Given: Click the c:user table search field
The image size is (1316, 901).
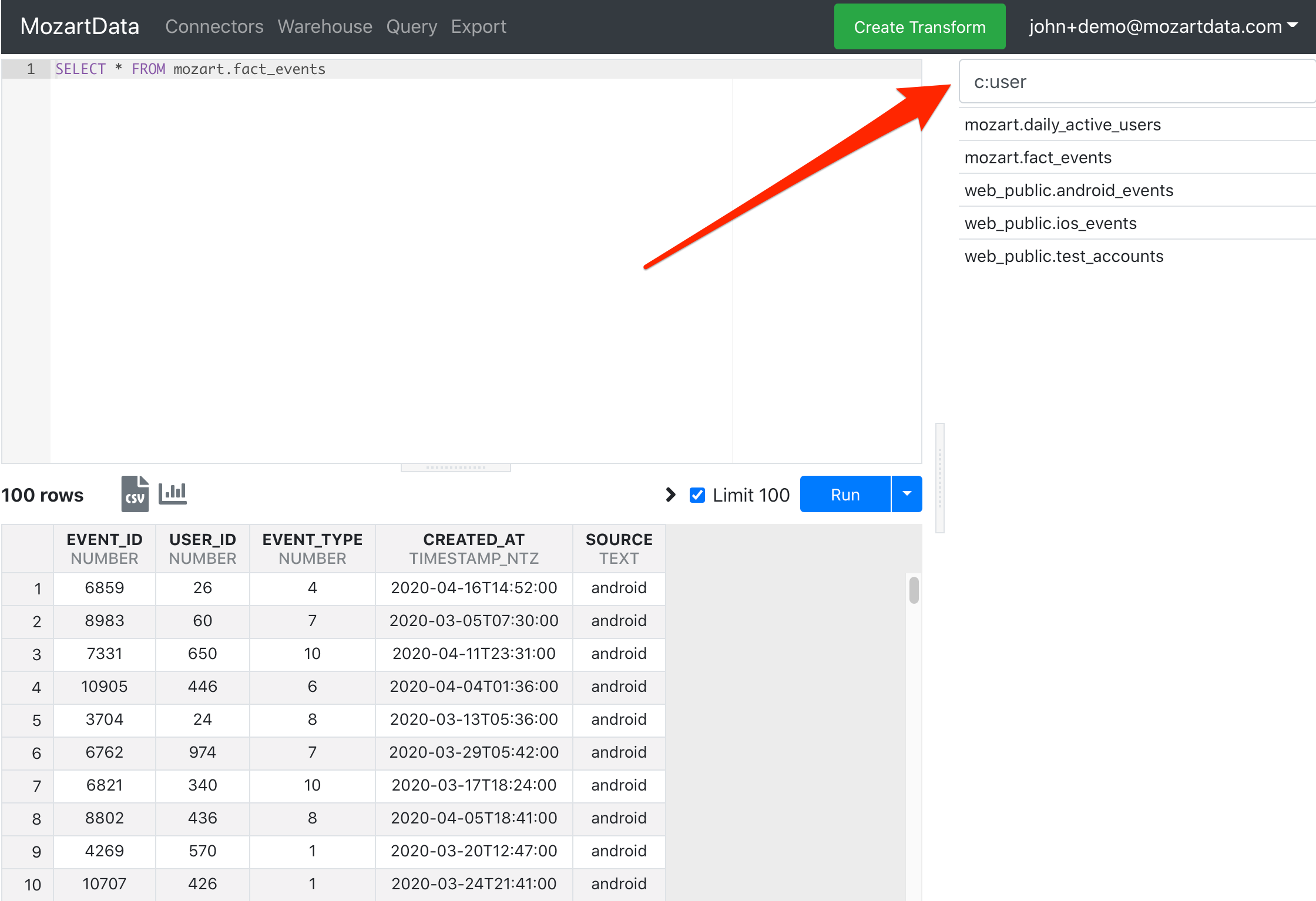Looking at the screenshot, I should tap(1137, 82).
